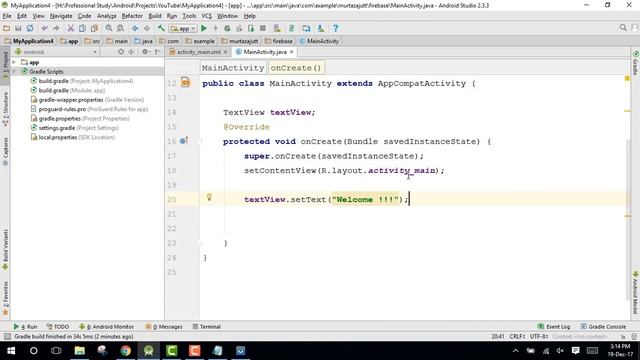Toggle the Captures sidebar tool window

tap(5, 151)
